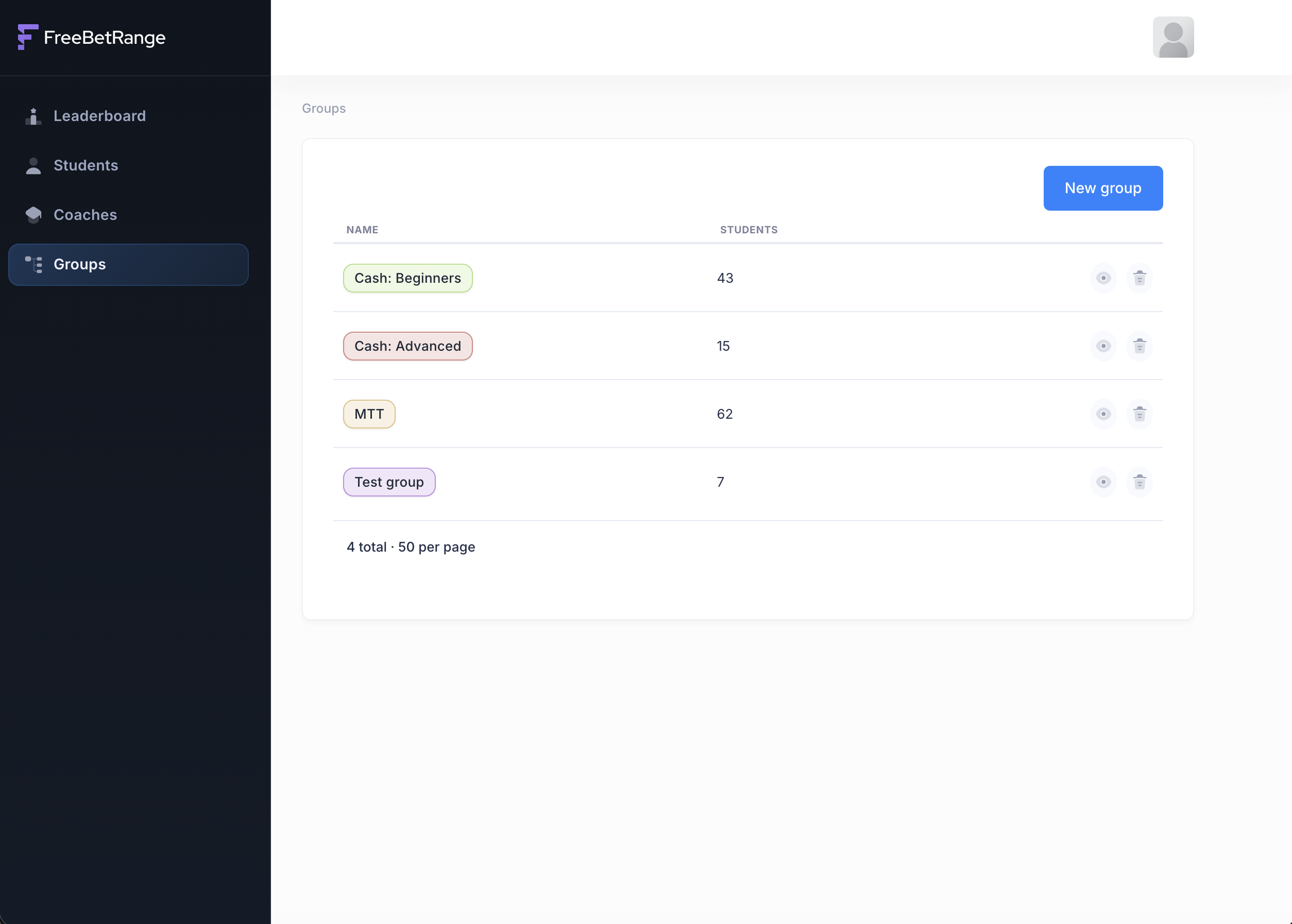Viewport: 1292px width, 924px height.
Task: Toggle the eye icon on the MTT row
Action: 1102,414
